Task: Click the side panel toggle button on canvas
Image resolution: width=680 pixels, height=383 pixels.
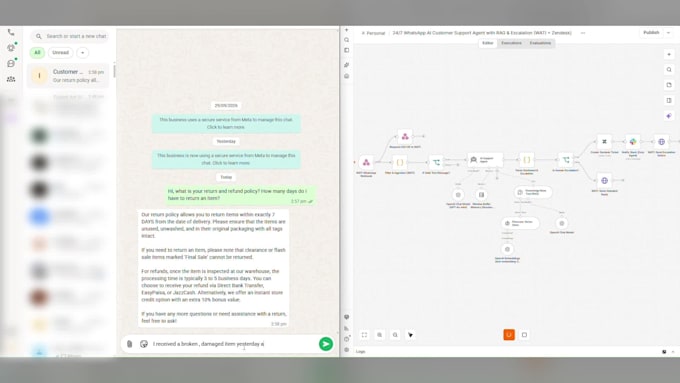Action: [x=669, y=101]
